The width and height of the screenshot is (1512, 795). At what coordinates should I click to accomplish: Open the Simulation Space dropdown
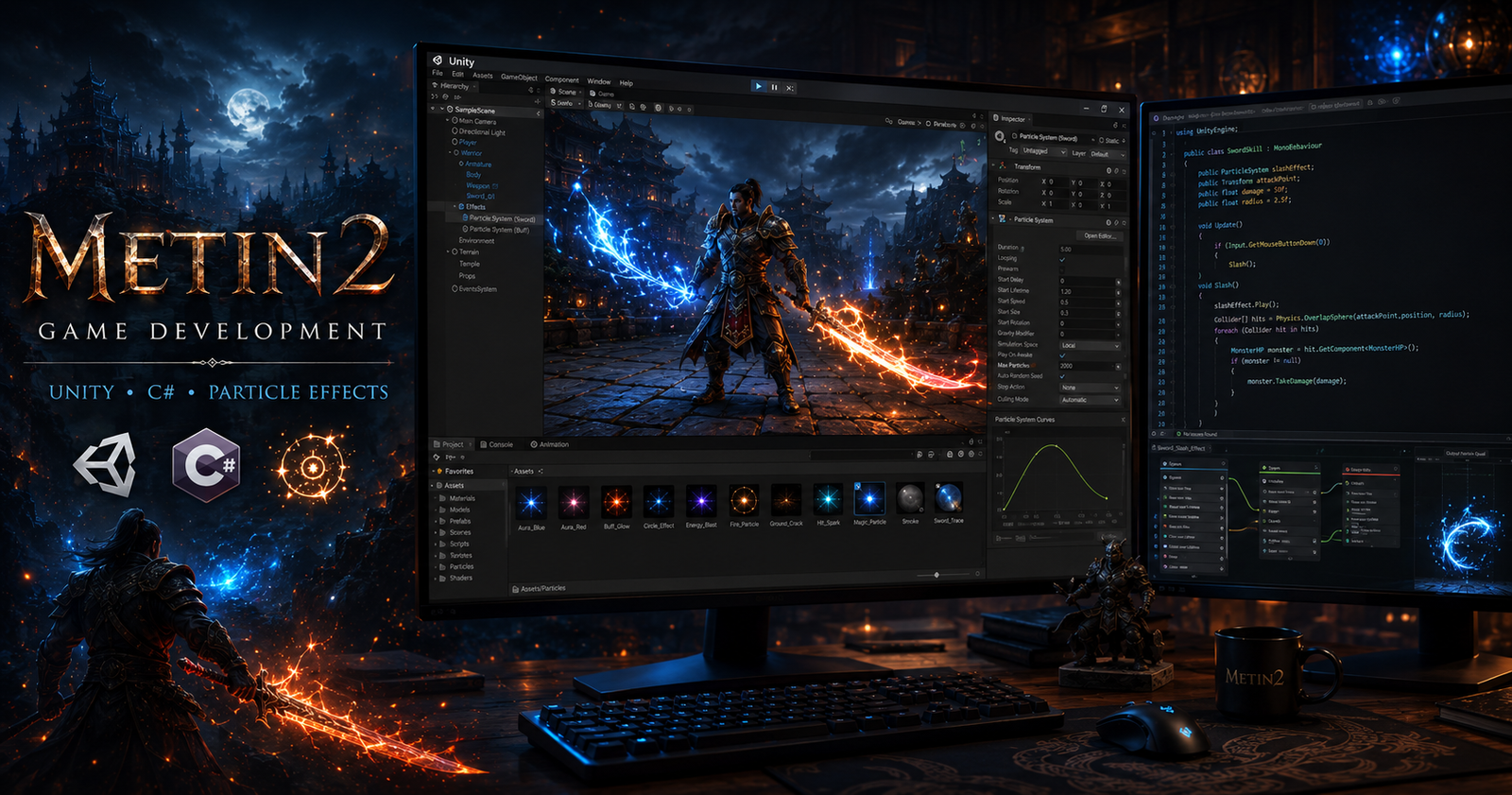(1090, 345)
